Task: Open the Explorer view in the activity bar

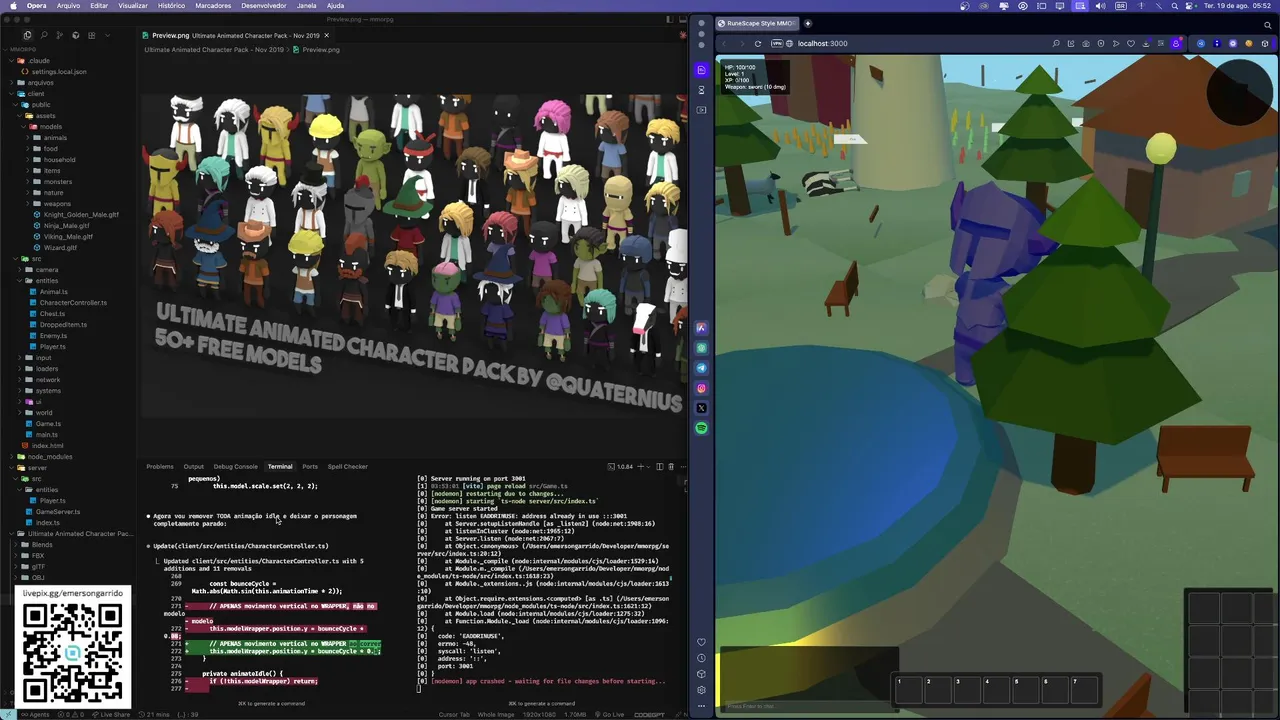Action: [27, 35]
